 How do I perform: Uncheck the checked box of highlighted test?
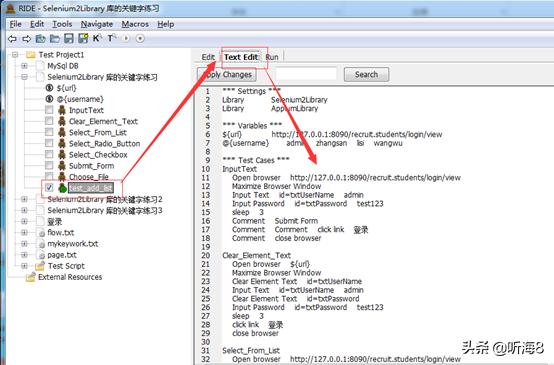click(x=49, y=188)
